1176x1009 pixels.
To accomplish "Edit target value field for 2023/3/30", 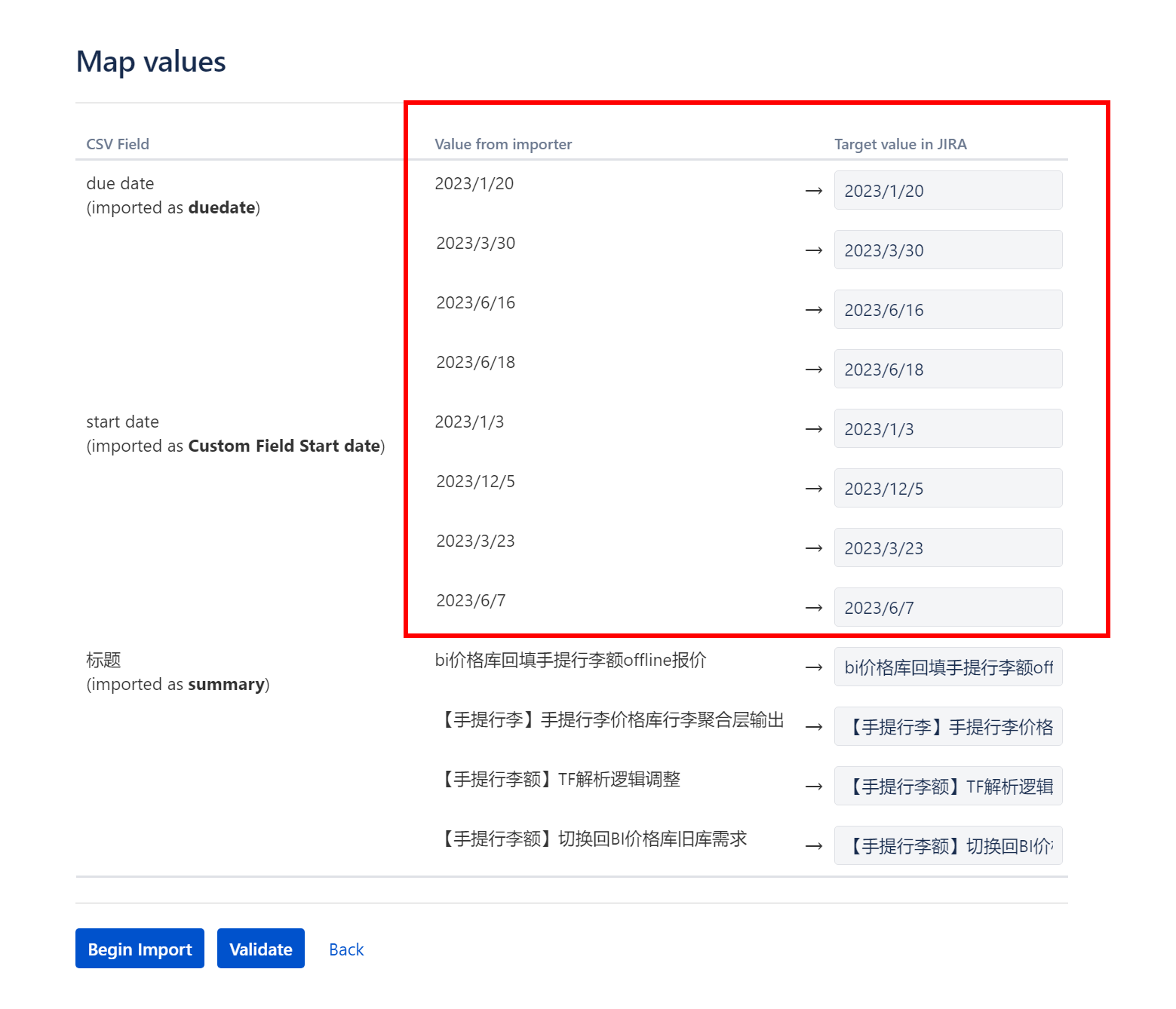I will (948, 250).
